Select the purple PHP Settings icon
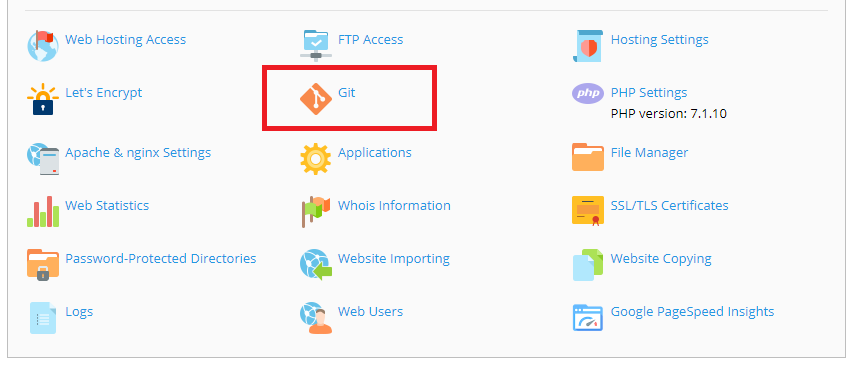This screenshot has width=852, height=366. tap(588, 93)
